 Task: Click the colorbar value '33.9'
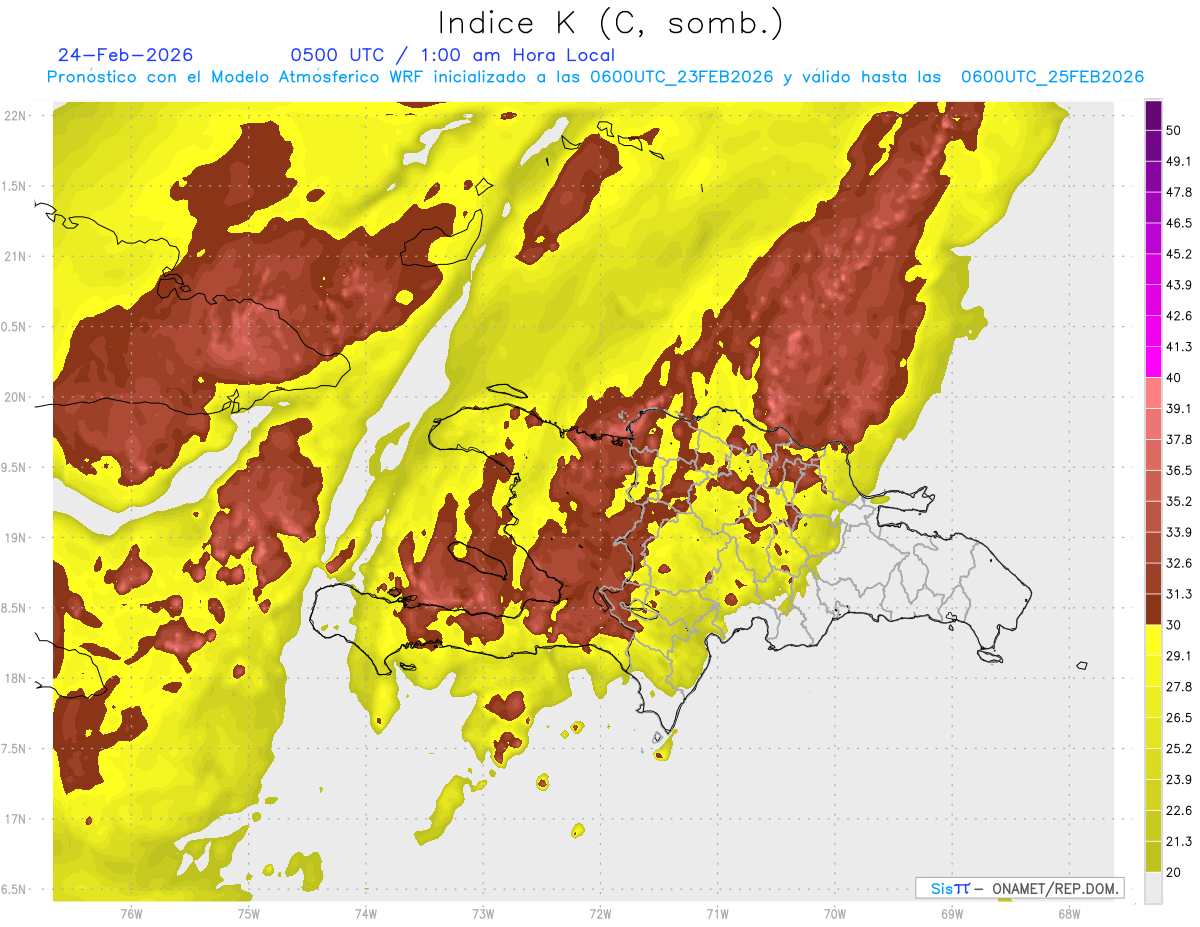pyautogui.click(x=1179, y=532)
